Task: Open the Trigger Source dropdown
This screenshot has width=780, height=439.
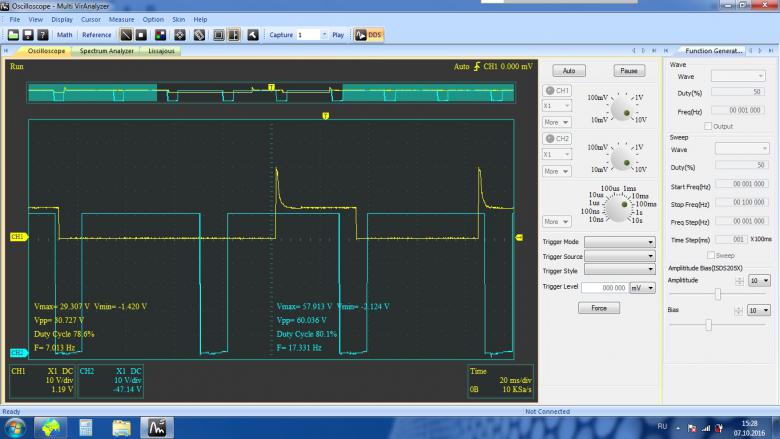Action: 619,256
